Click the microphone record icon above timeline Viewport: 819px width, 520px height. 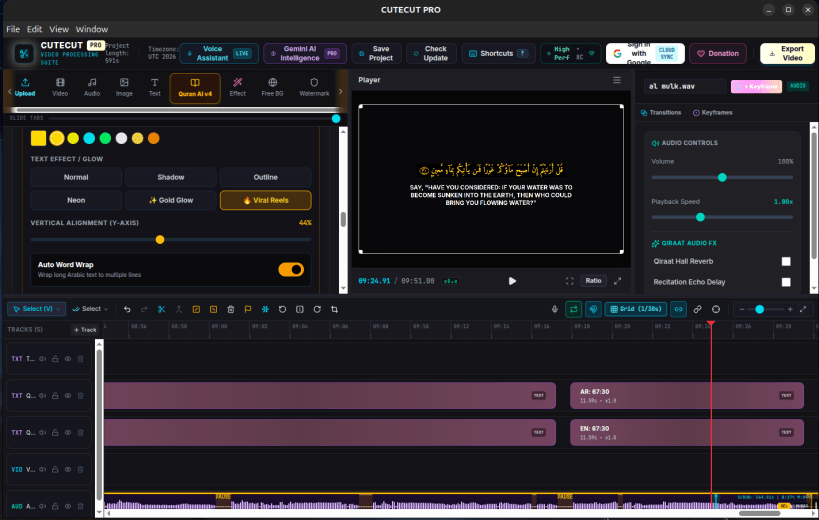tap(555, 309)
